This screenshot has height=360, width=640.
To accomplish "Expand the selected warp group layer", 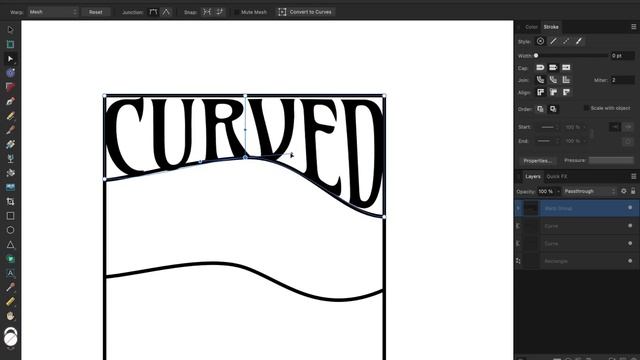I will (518, 208).
